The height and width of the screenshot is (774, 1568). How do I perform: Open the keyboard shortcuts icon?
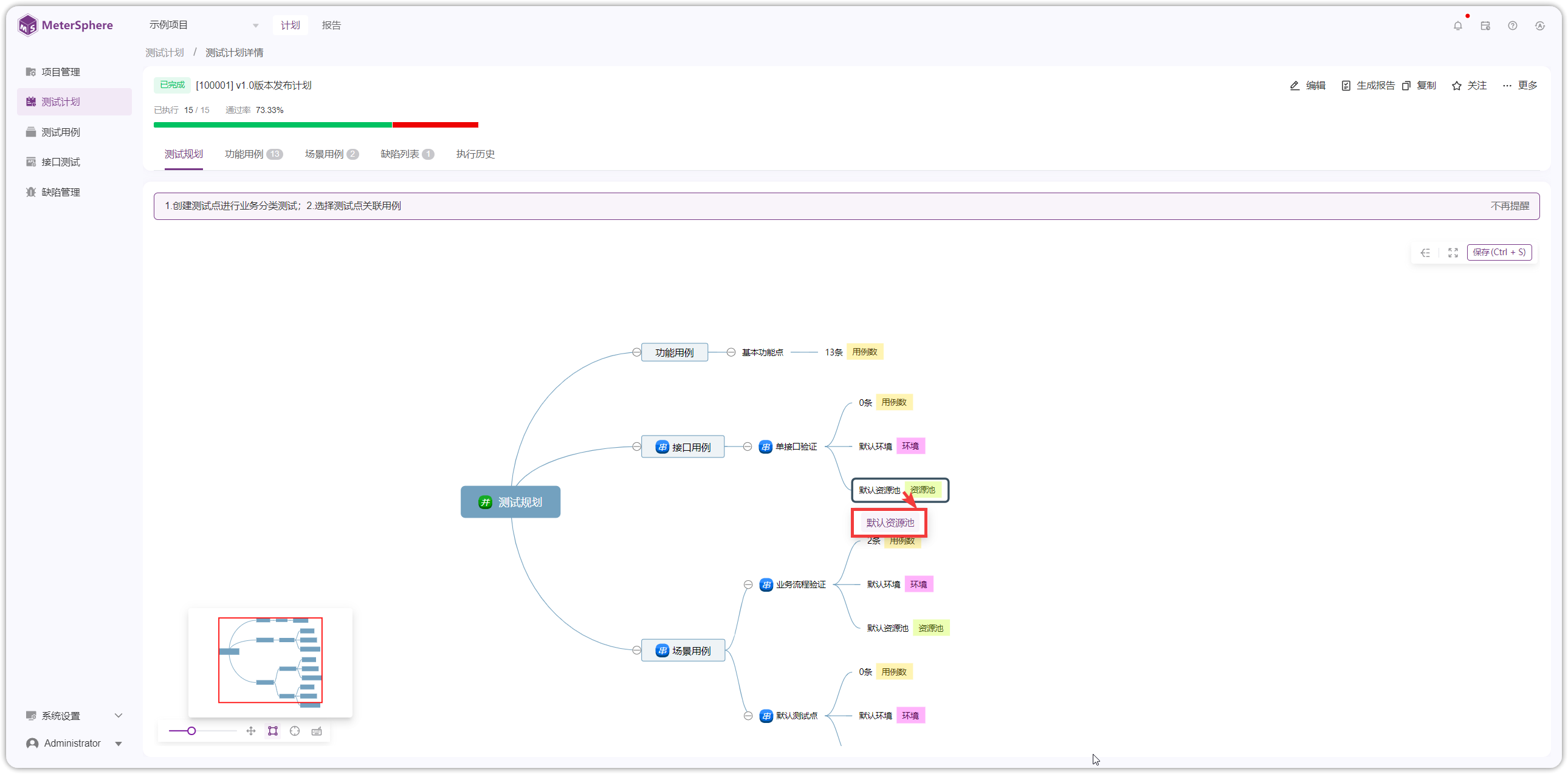(317, 731)
